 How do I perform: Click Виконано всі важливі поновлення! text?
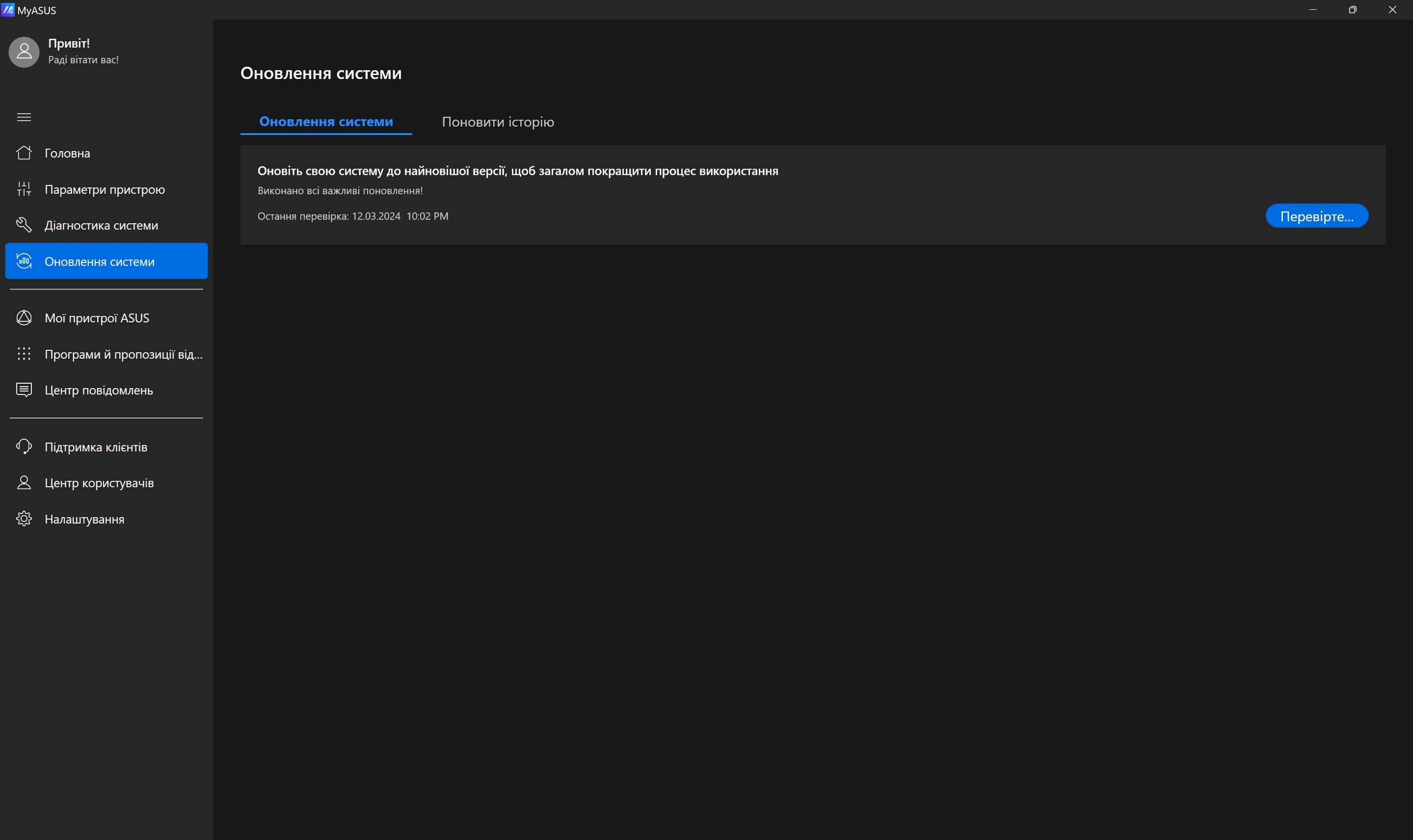340,191
